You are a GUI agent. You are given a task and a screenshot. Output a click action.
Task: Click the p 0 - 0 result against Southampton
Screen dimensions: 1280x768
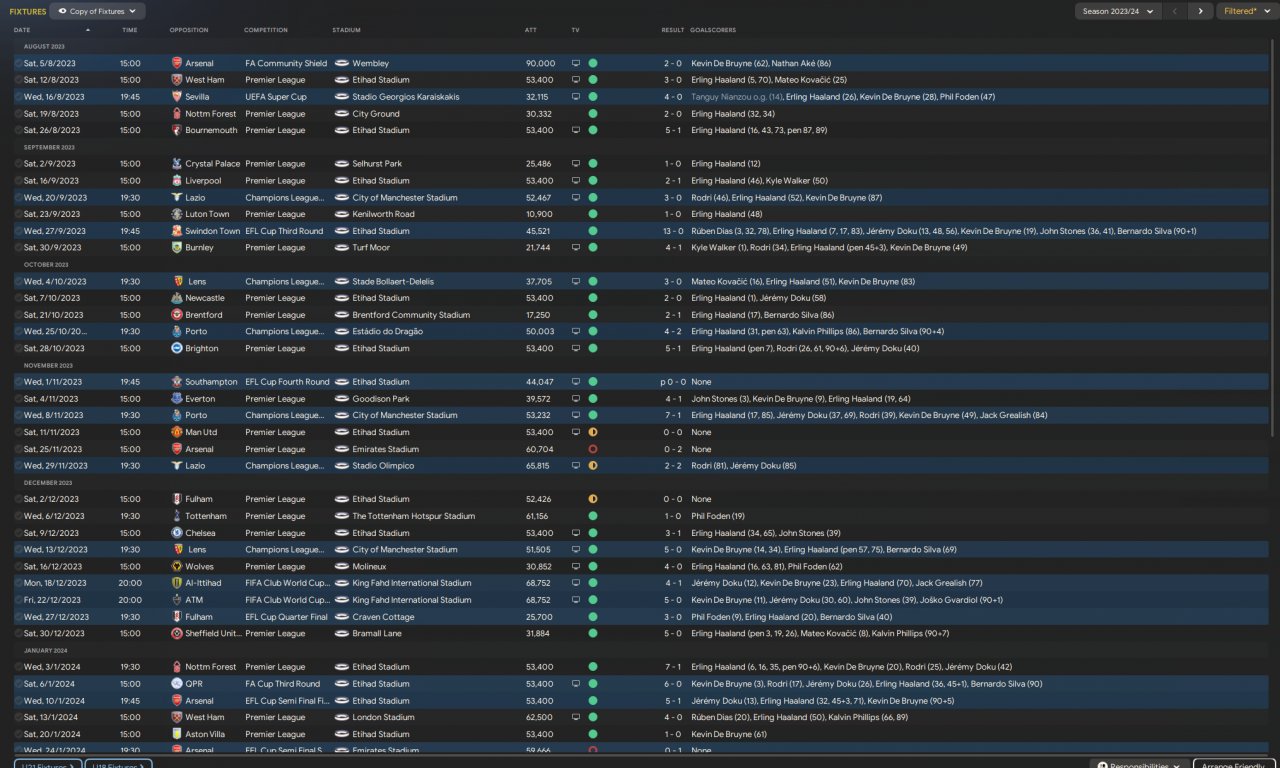pyautogui.click(x=671, y=382)
